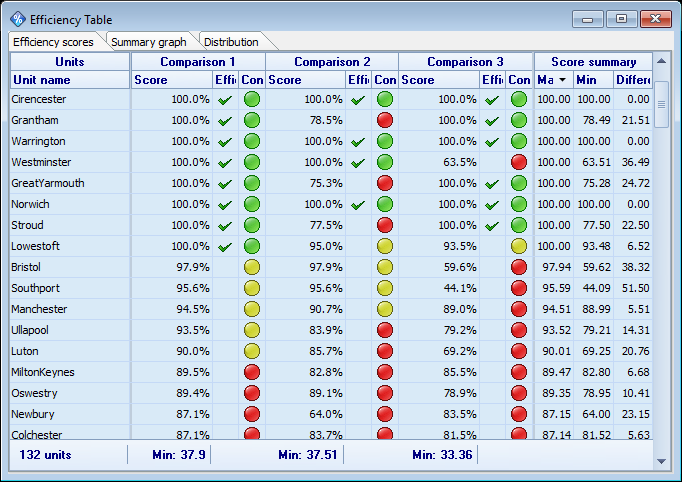Click yellow status circle for Bristol Comparison 1

[251, 268]
